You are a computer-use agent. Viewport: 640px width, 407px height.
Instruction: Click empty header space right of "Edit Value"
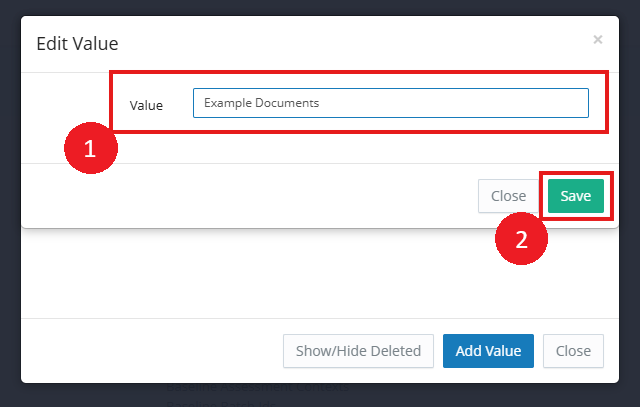[x=350, y=44]
